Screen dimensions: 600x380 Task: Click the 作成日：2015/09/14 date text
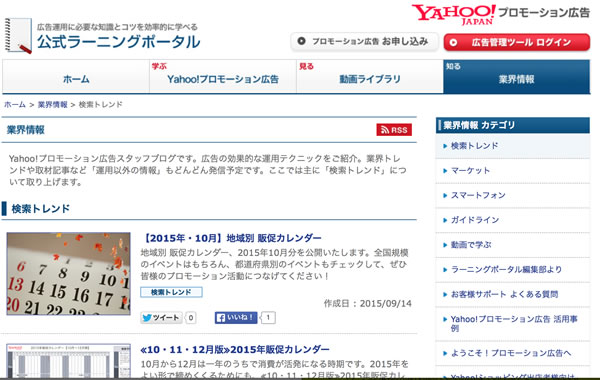coord(368,304)
